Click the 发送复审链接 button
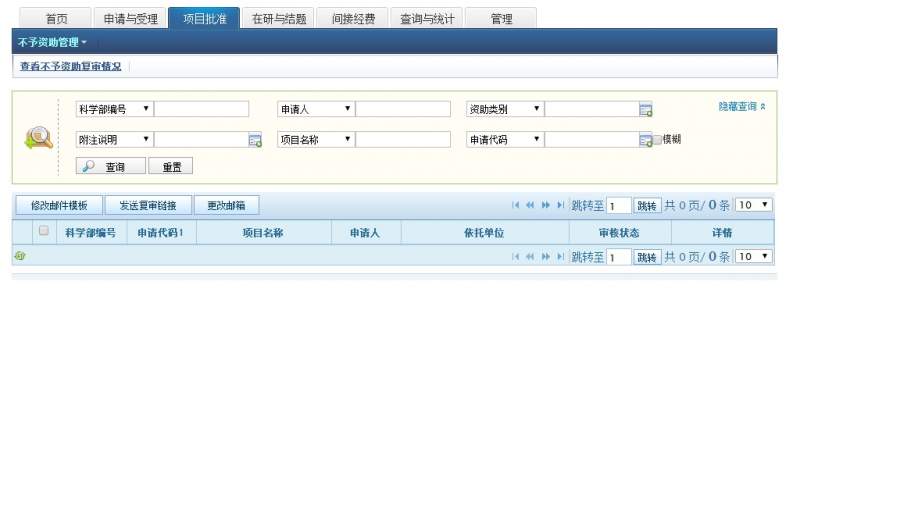Screen dimensions: 900x506 point(148,205)
